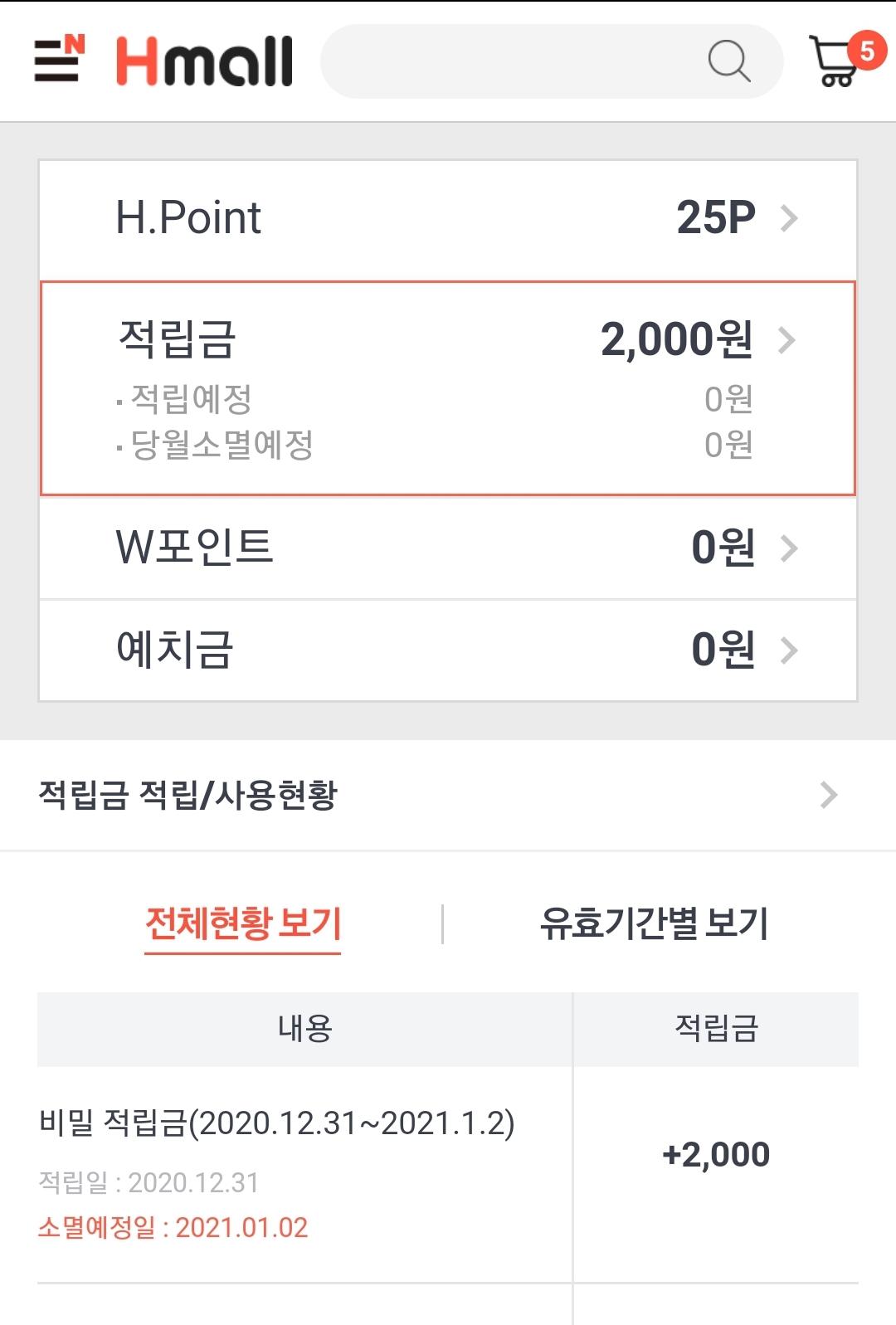Tap the 2,000원 적립금 balance
This screenshot has width=896, height=1325.
point(676,339)
